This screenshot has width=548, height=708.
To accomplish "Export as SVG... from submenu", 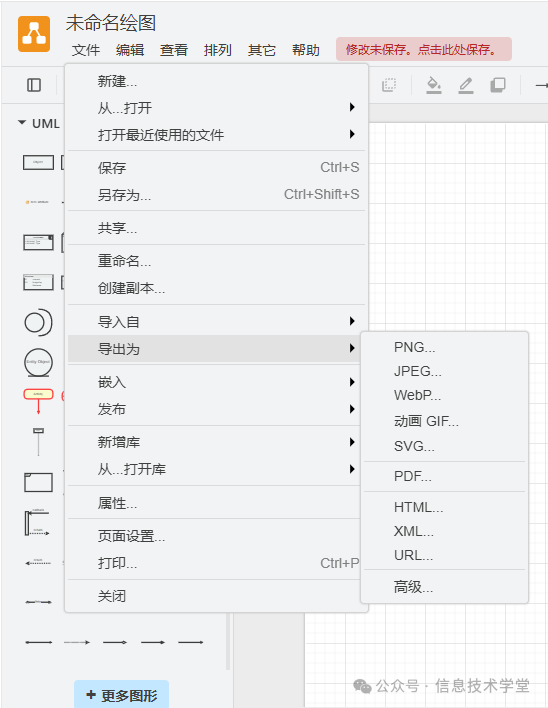I will point(445,446).
